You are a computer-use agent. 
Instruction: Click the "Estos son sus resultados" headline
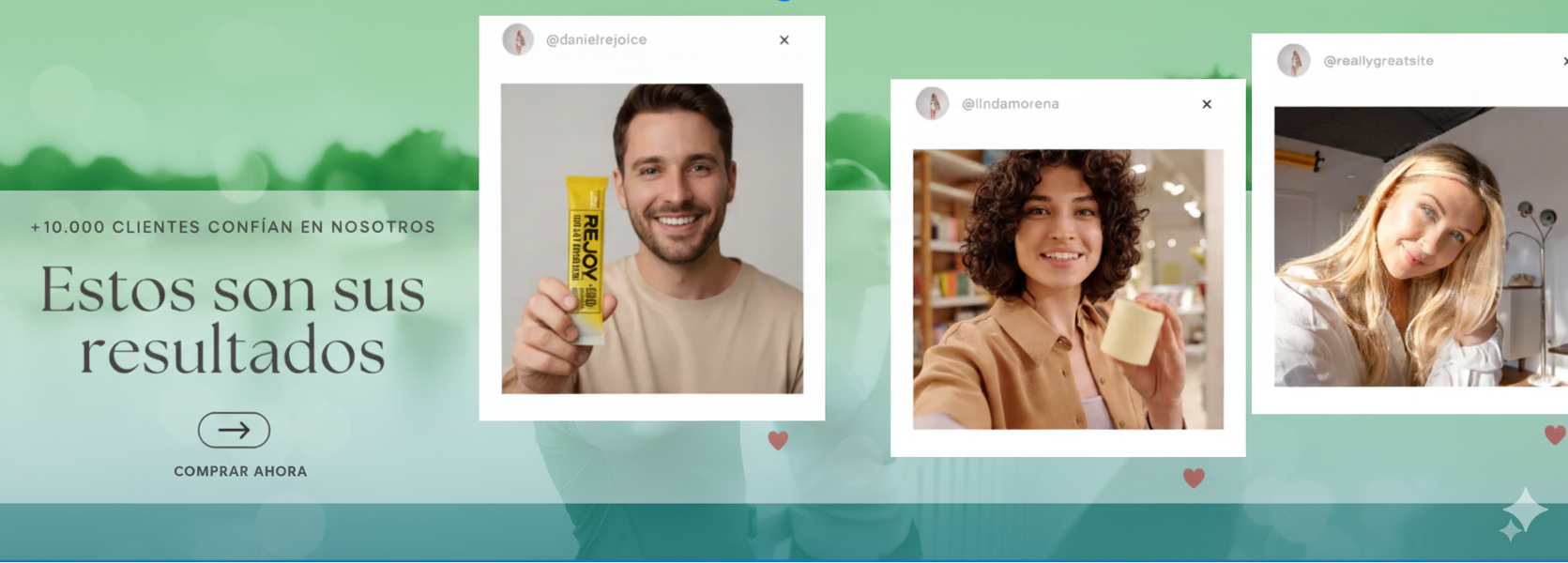pyautogui.click(x=233, y=319)
